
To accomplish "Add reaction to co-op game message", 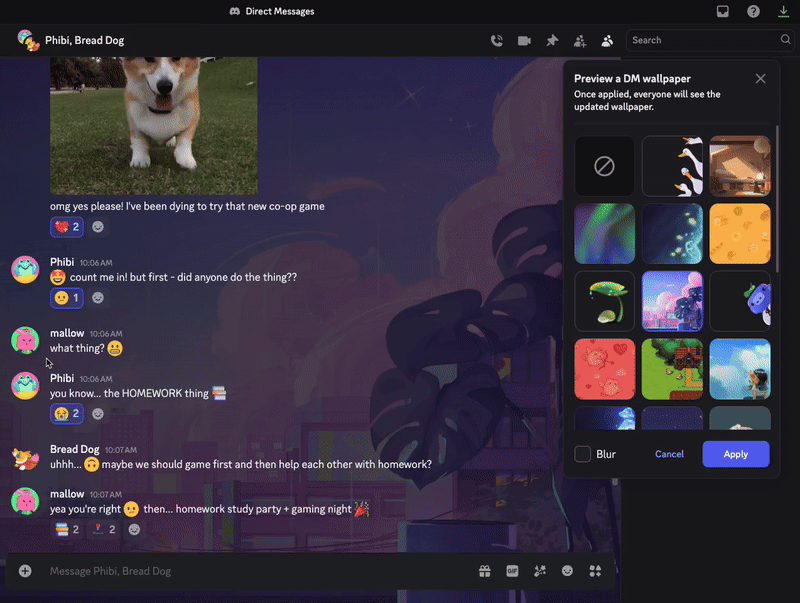I will pos(98,227).
